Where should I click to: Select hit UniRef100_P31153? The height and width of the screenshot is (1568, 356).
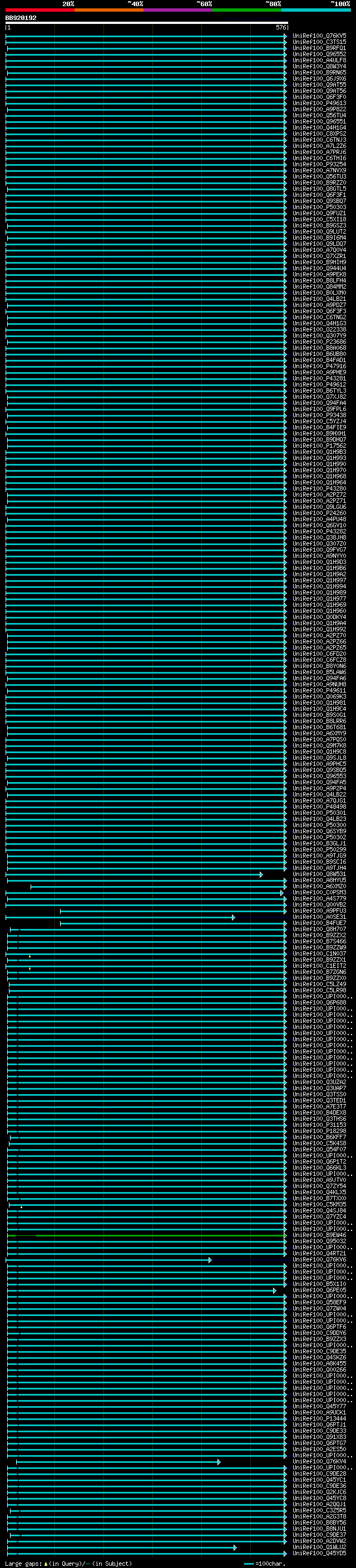319,1125
